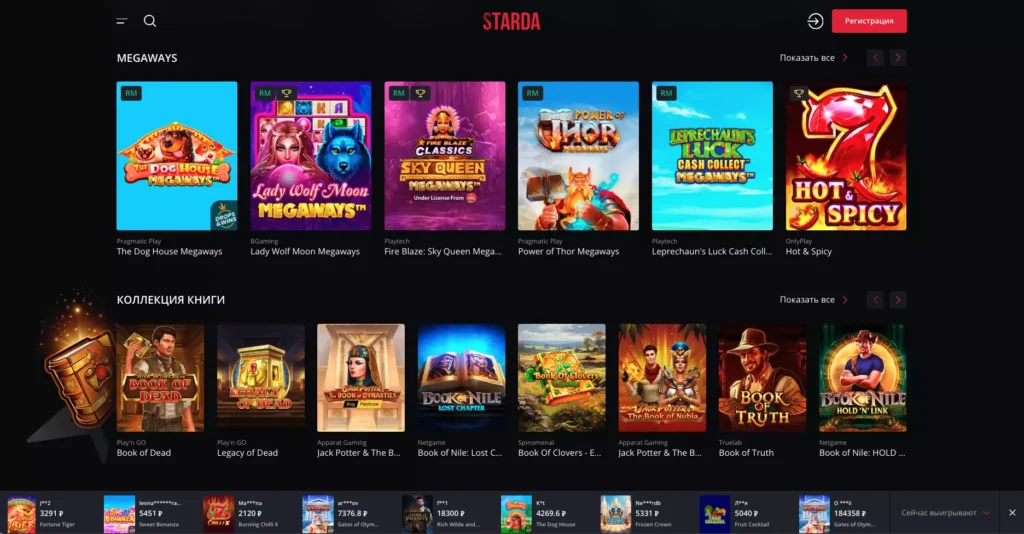This screenshot has height=534, width=1024.
Task: Open the hamburger menu icon
Action: [121, 21]
